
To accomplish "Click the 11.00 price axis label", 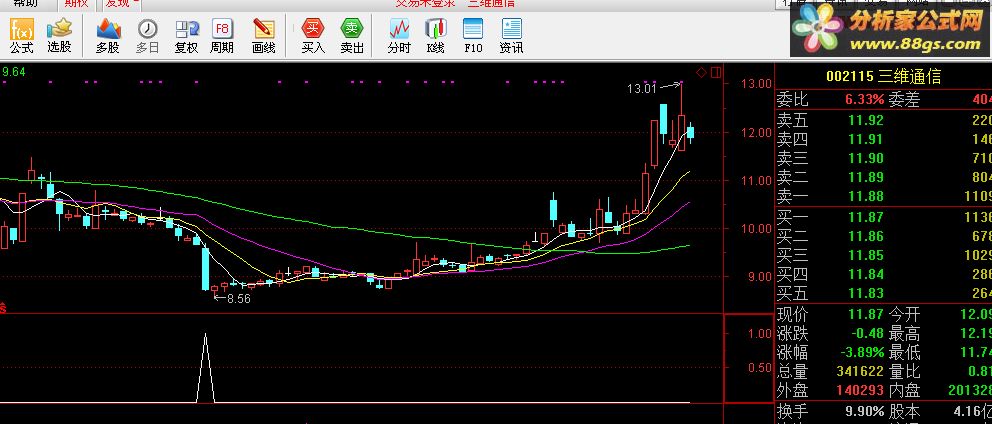I will 757,180.
